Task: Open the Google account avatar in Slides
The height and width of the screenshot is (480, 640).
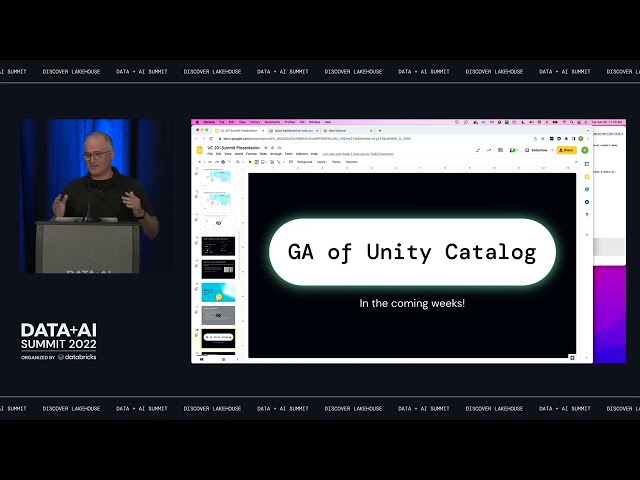Action: click(585, 150)
